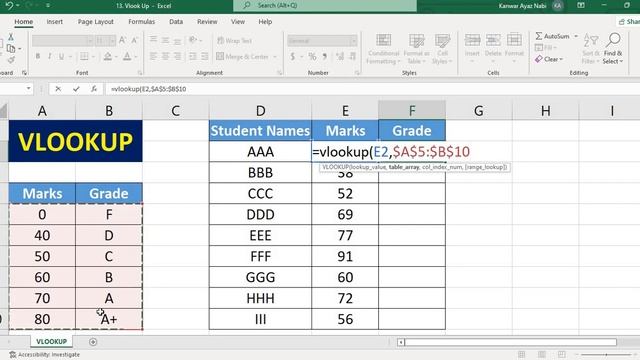Click the Format Painter brush icon
This screenshot has width=640, height=360.
11,60
